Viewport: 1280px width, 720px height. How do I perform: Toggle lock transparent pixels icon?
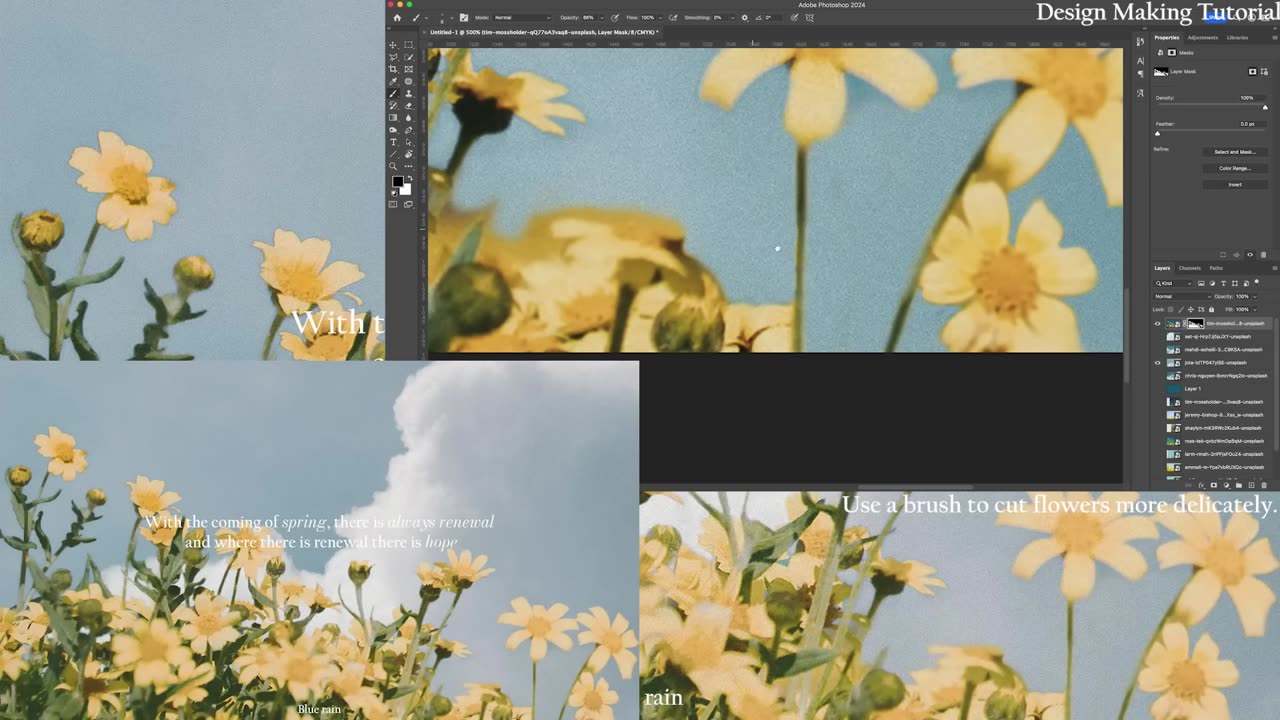[1170, 309]
